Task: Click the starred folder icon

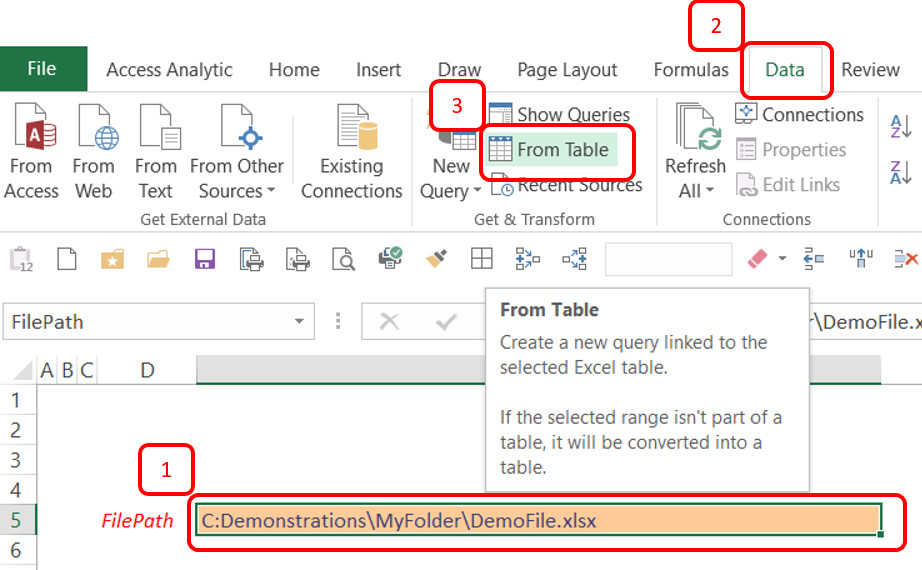Action: 112,259
